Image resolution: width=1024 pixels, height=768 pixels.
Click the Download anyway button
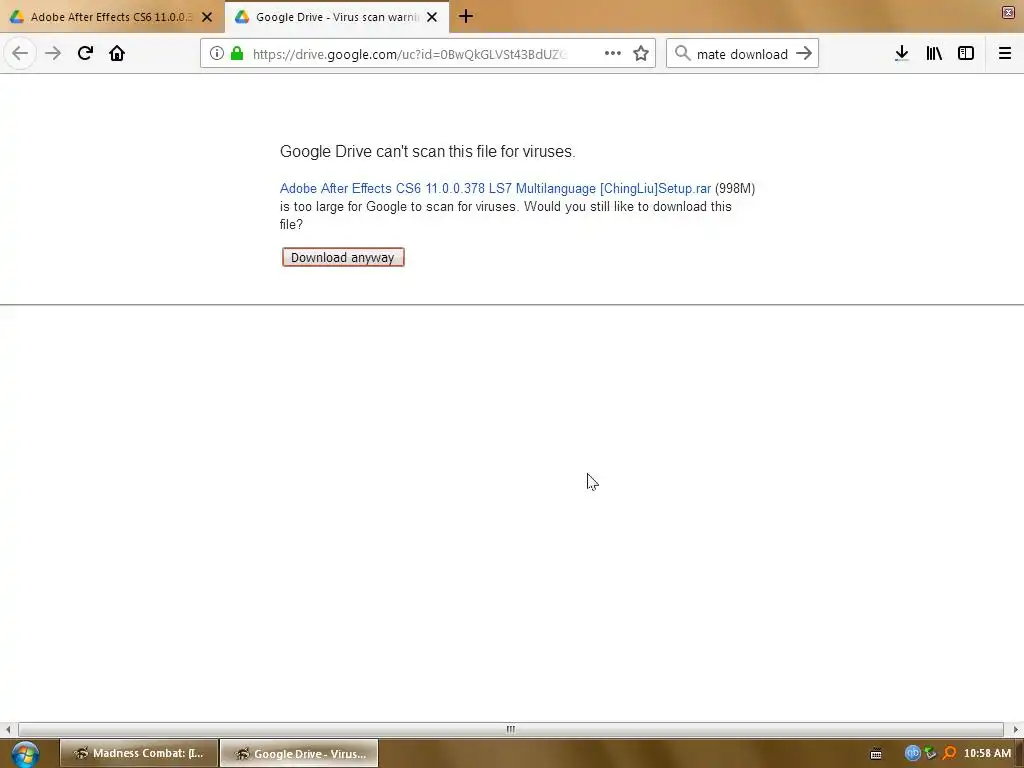(x=343, y=257)
